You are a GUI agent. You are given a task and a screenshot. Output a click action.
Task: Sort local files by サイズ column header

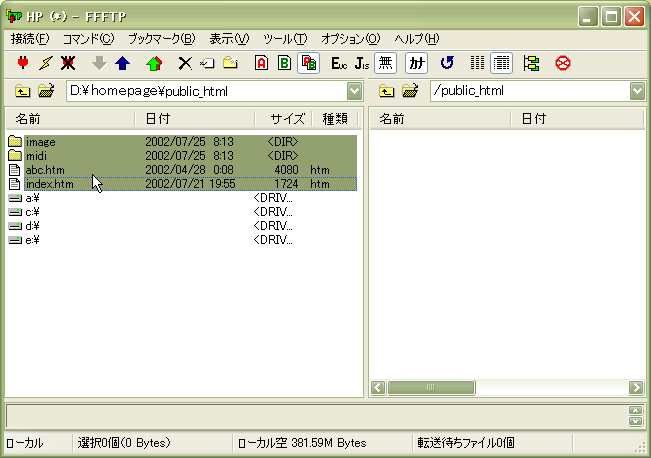[x=286, y=119]
